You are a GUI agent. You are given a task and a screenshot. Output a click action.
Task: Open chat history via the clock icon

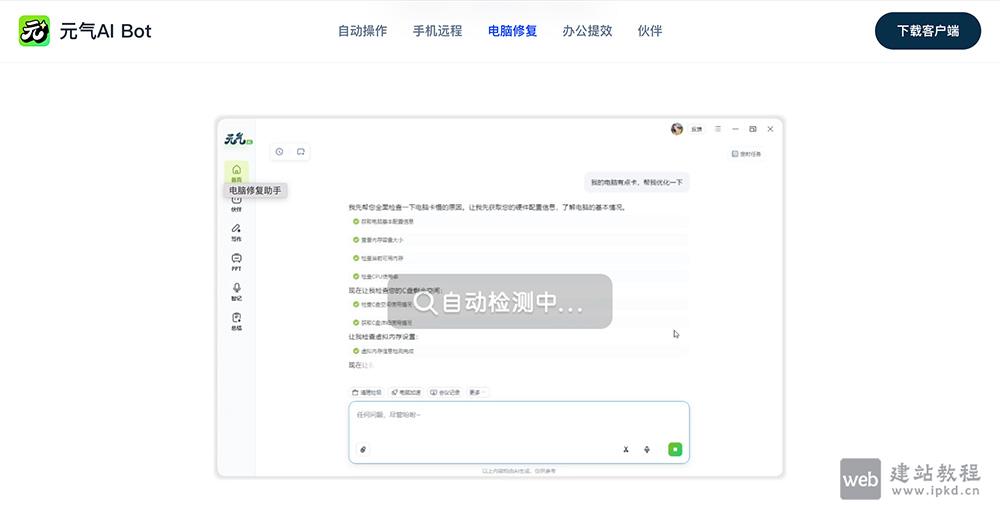pos(279,152)
